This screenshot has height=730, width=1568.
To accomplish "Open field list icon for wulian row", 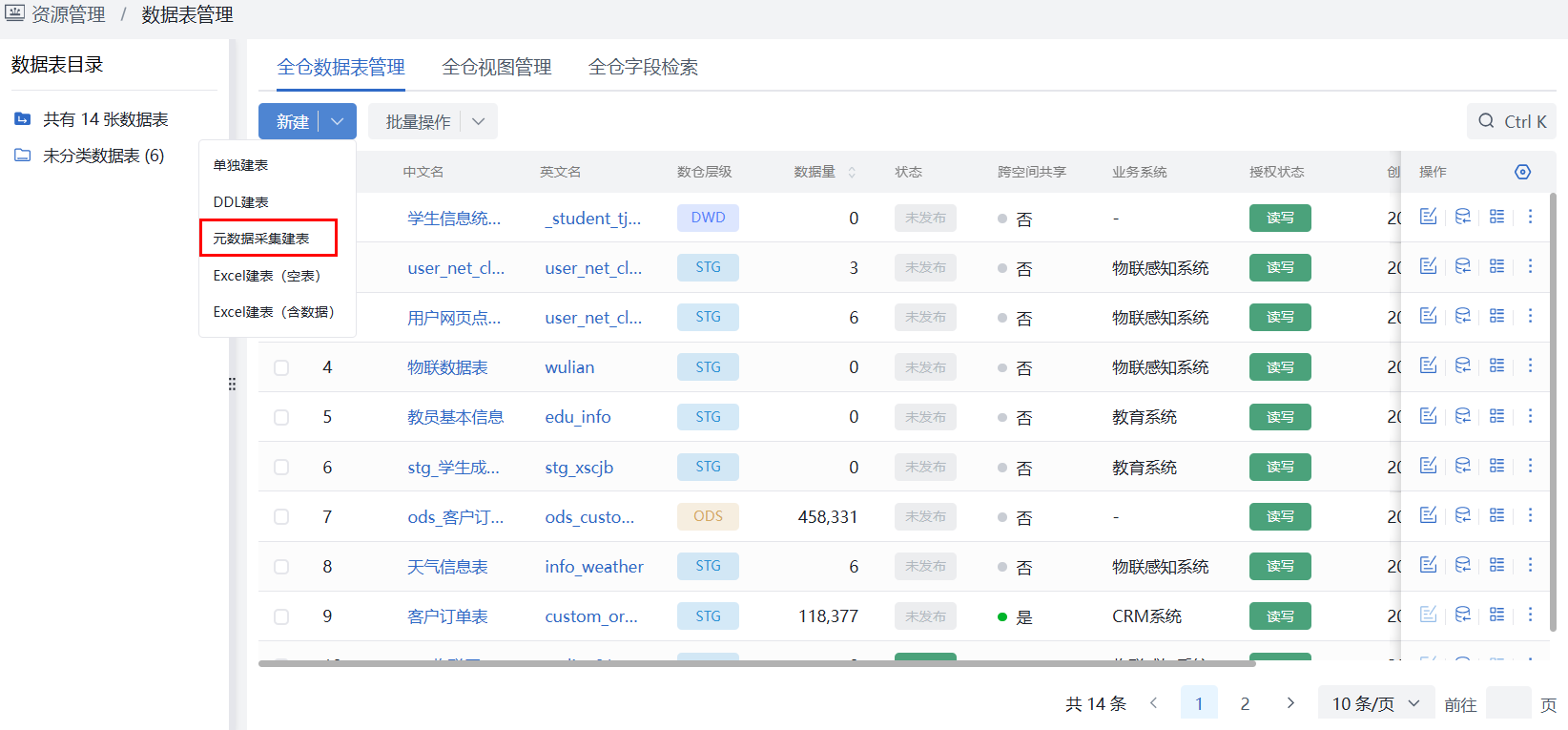I will [1496, 365].
